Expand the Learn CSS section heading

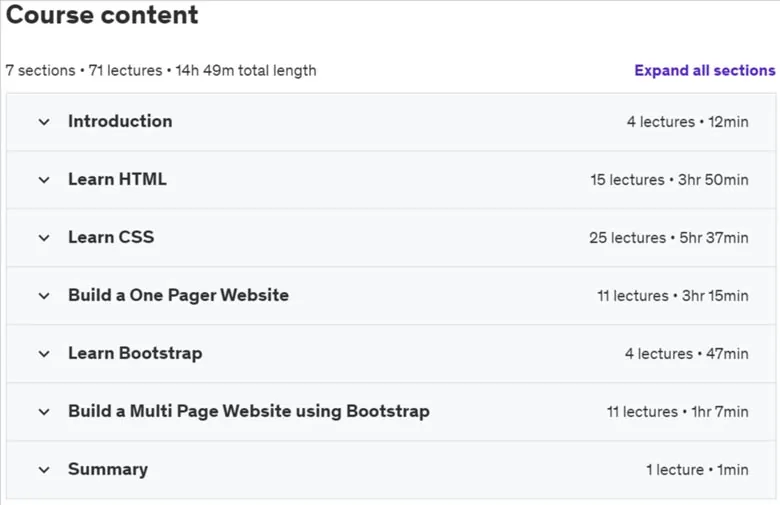click(x=111, y=237)
